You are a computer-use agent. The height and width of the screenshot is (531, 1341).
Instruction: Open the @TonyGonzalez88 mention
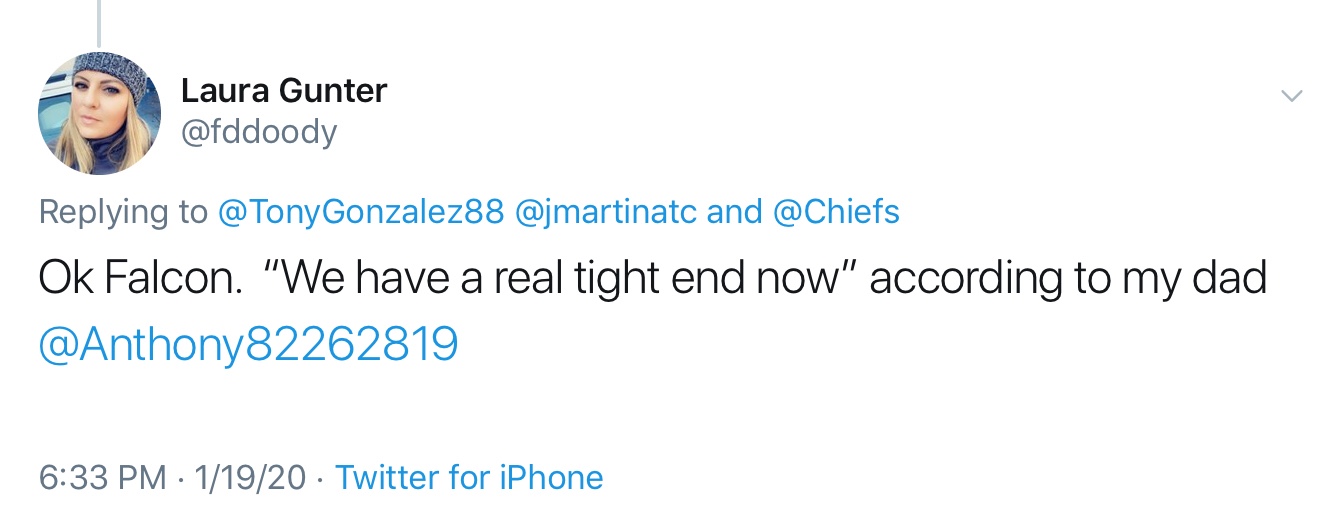(361, 211)
